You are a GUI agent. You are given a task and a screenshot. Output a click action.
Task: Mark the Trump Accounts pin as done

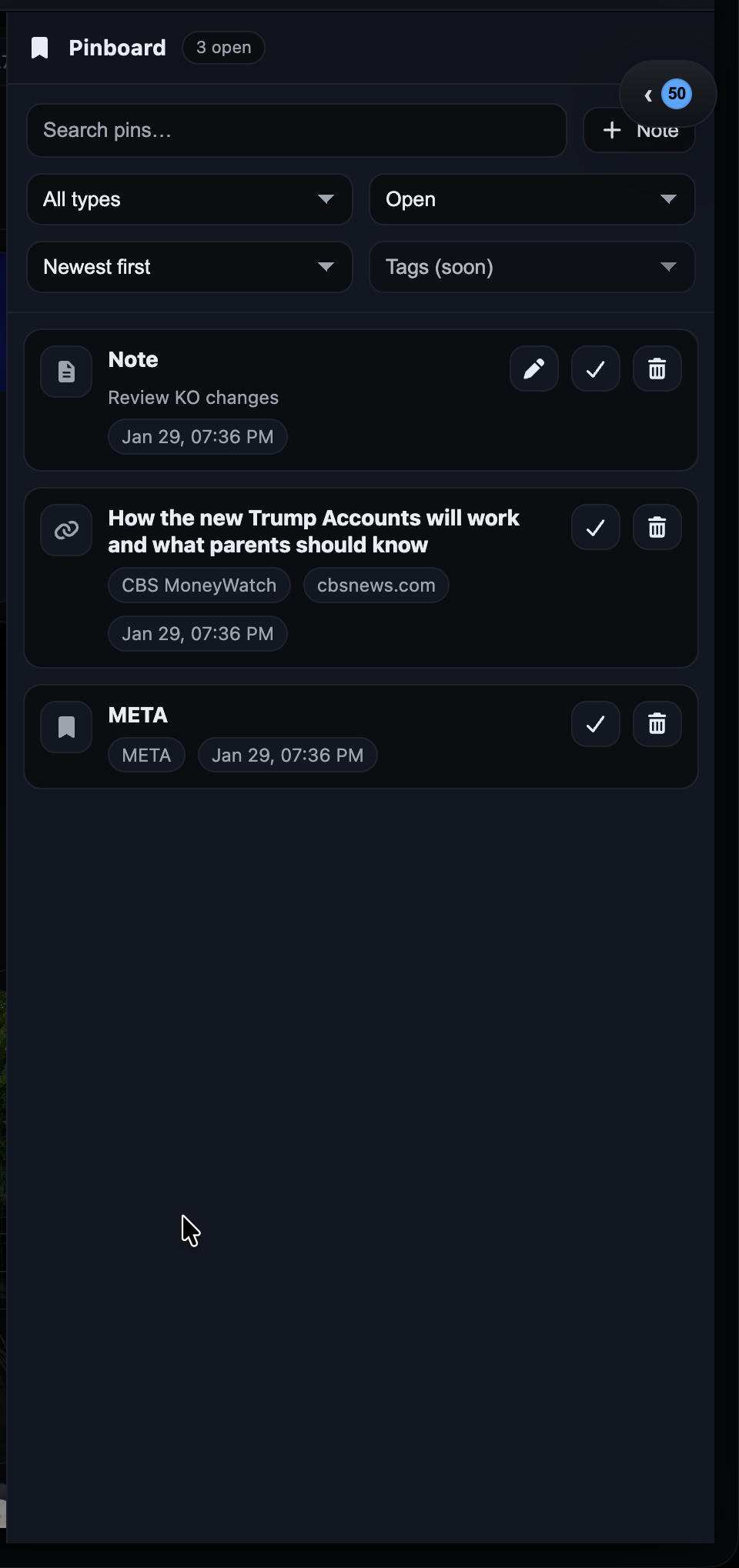click(x=595, y=526)
